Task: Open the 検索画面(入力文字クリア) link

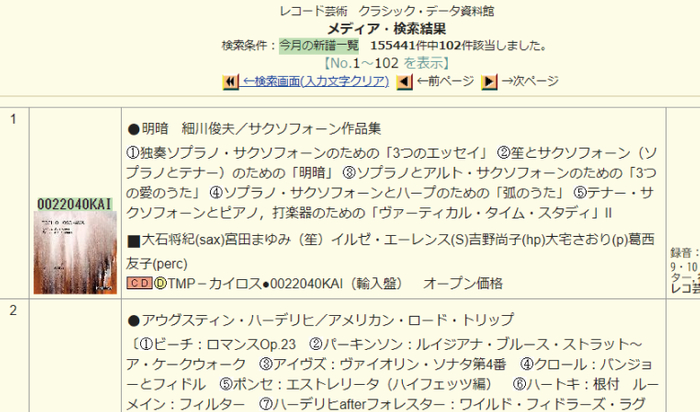Action: (316, 81)
